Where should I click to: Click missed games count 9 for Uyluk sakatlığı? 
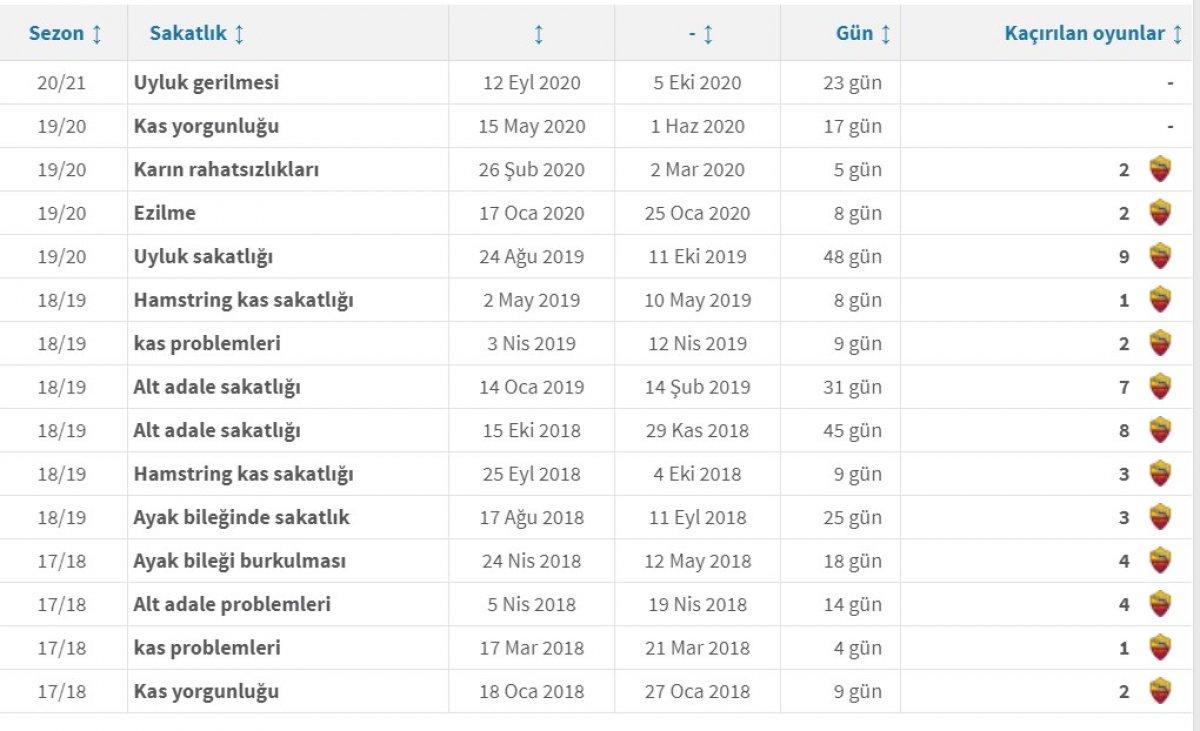(x=1124, y=257)
